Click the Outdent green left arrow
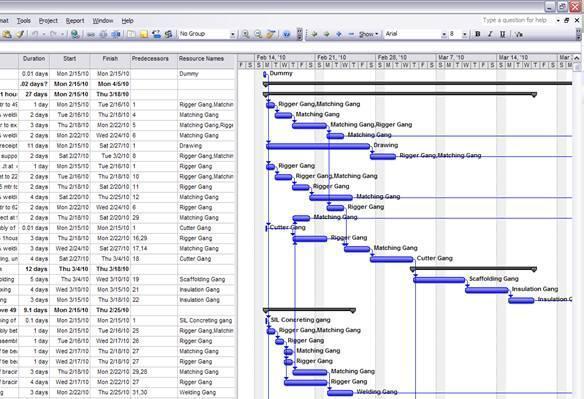This screenshot has height=399, width=584. tap(314, 34)
